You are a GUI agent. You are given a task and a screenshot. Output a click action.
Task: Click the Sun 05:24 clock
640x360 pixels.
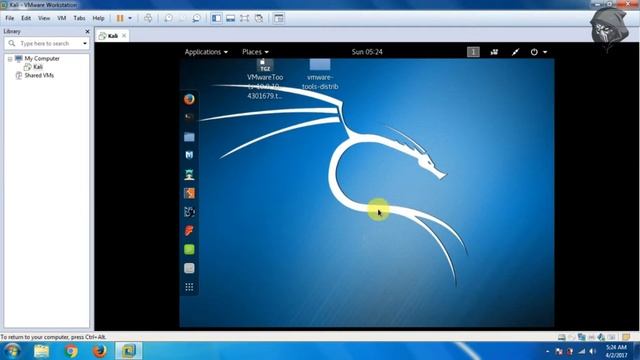[x=367, y=52]
